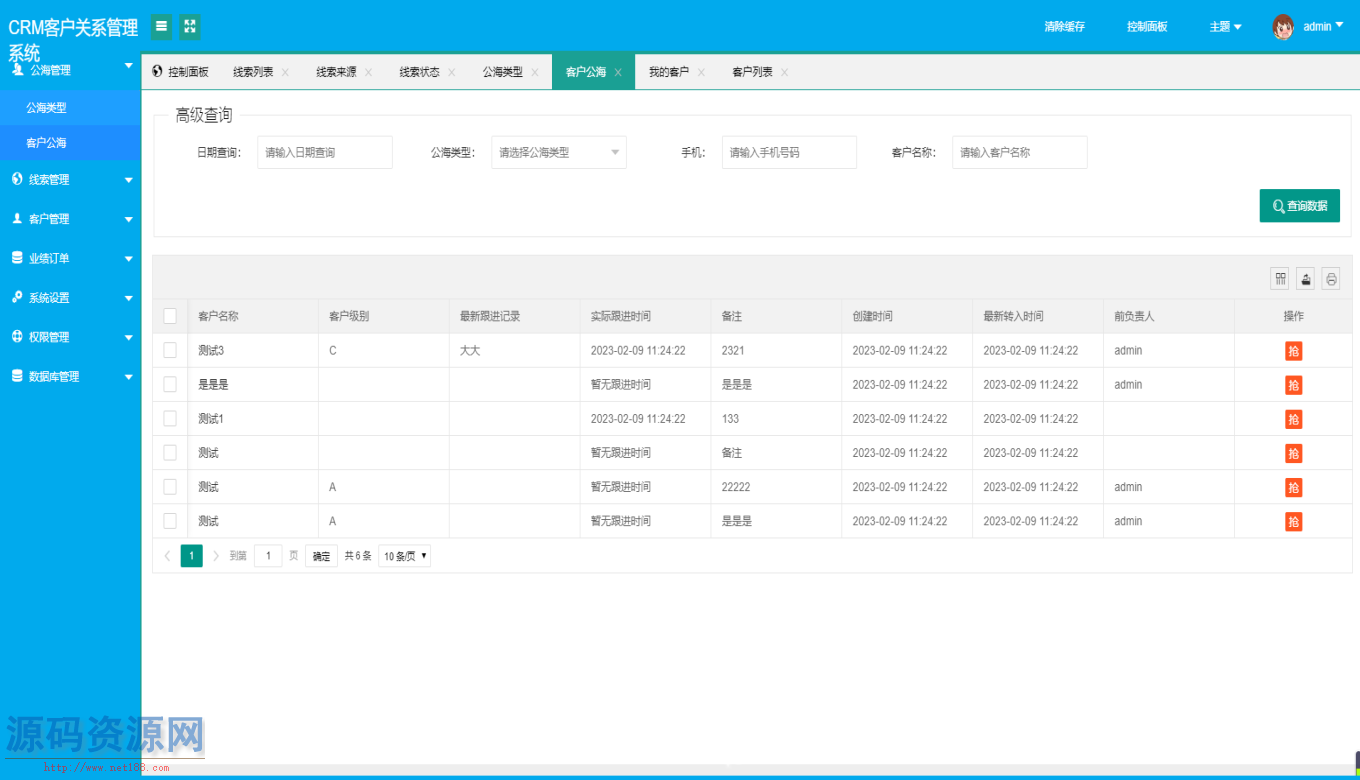Click the fullscreen toggle icon

pos(190,27)
